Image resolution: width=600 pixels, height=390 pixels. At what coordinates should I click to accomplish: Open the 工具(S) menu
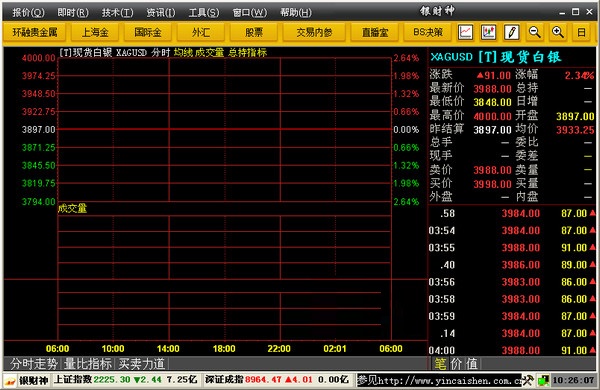point(204,13)
